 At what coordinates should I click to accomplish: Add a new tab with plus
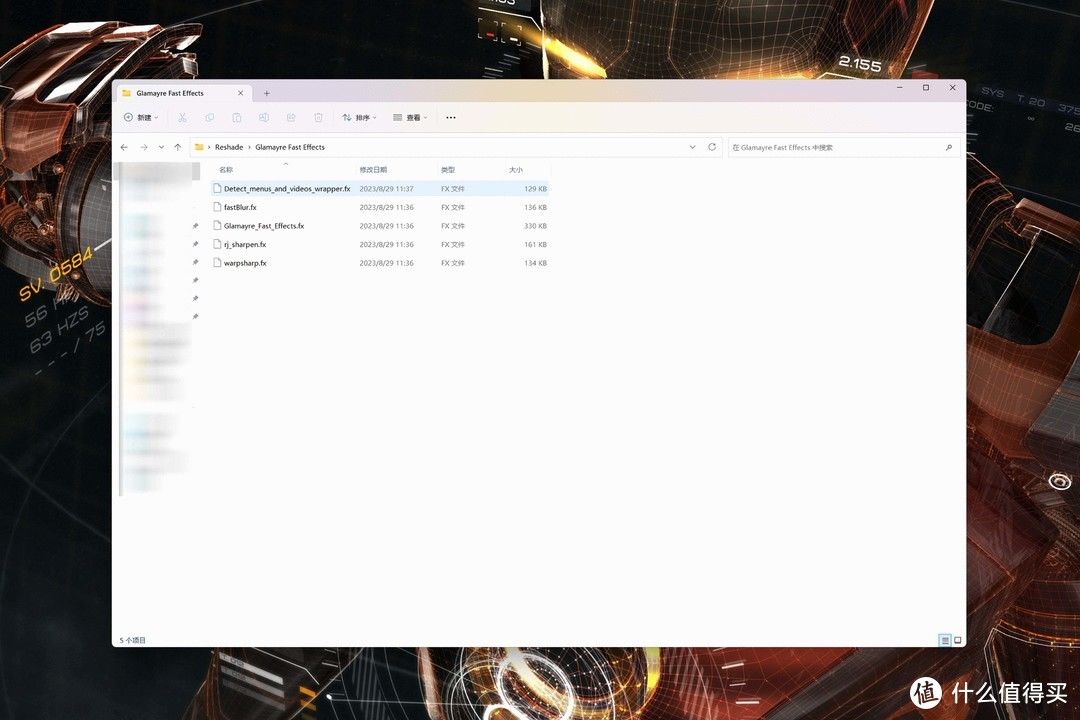267,93
